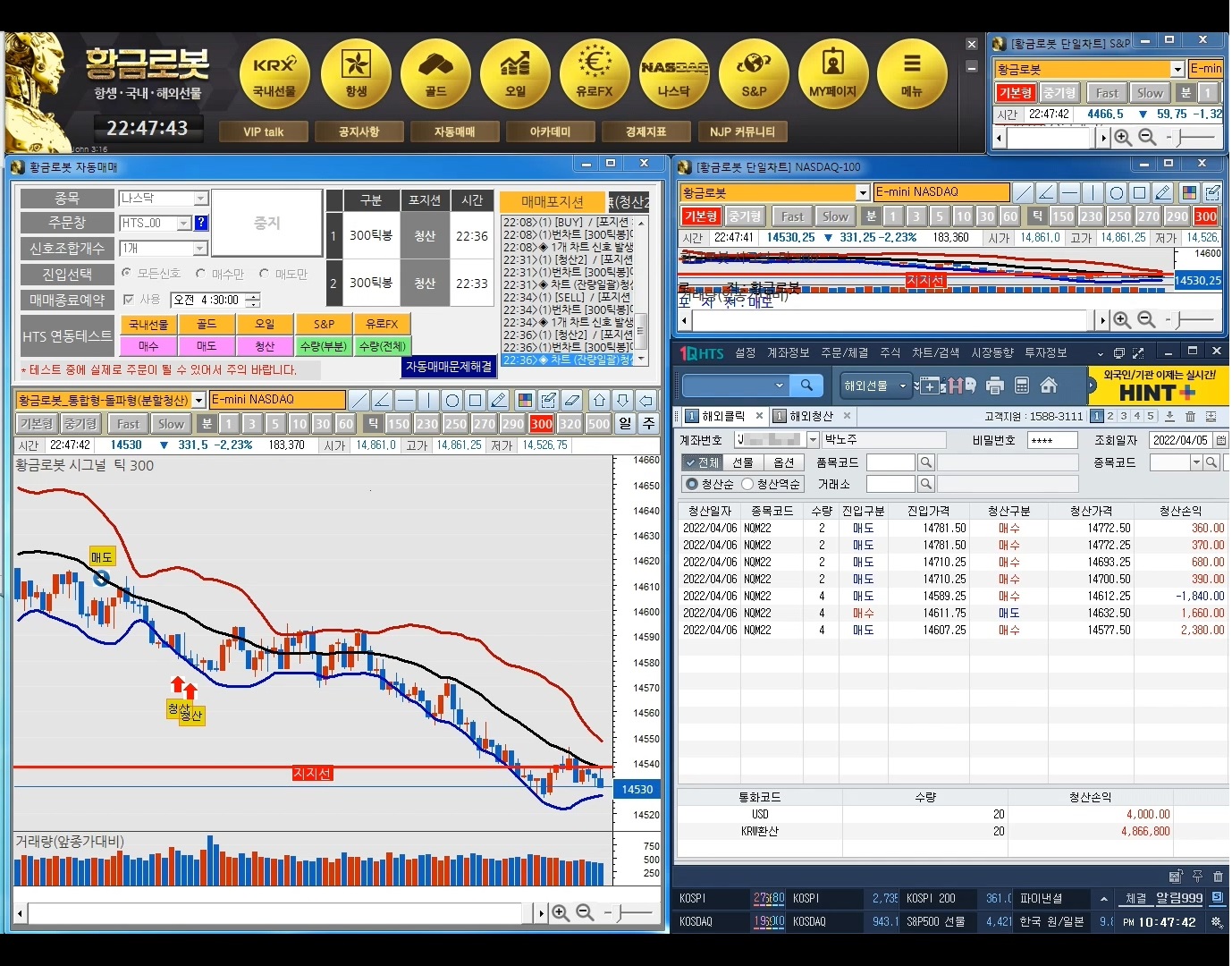Expand main chart strategy dropdown 황금로봇_통합형
Screen dimensions: 1232x966
coord(198,400)
